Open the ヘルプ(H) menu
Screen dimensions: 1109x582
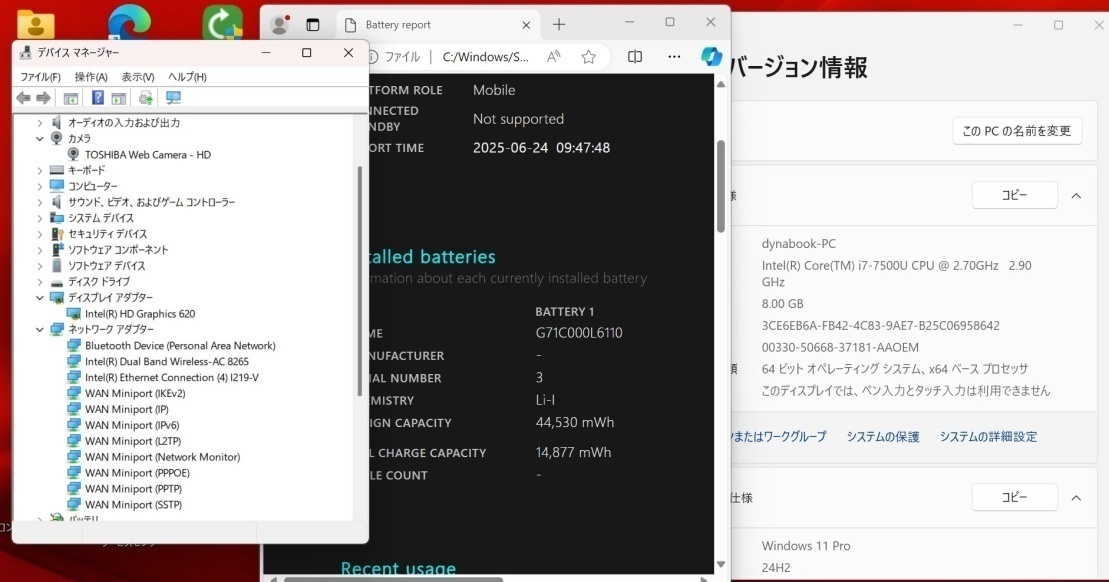point(187,77)
